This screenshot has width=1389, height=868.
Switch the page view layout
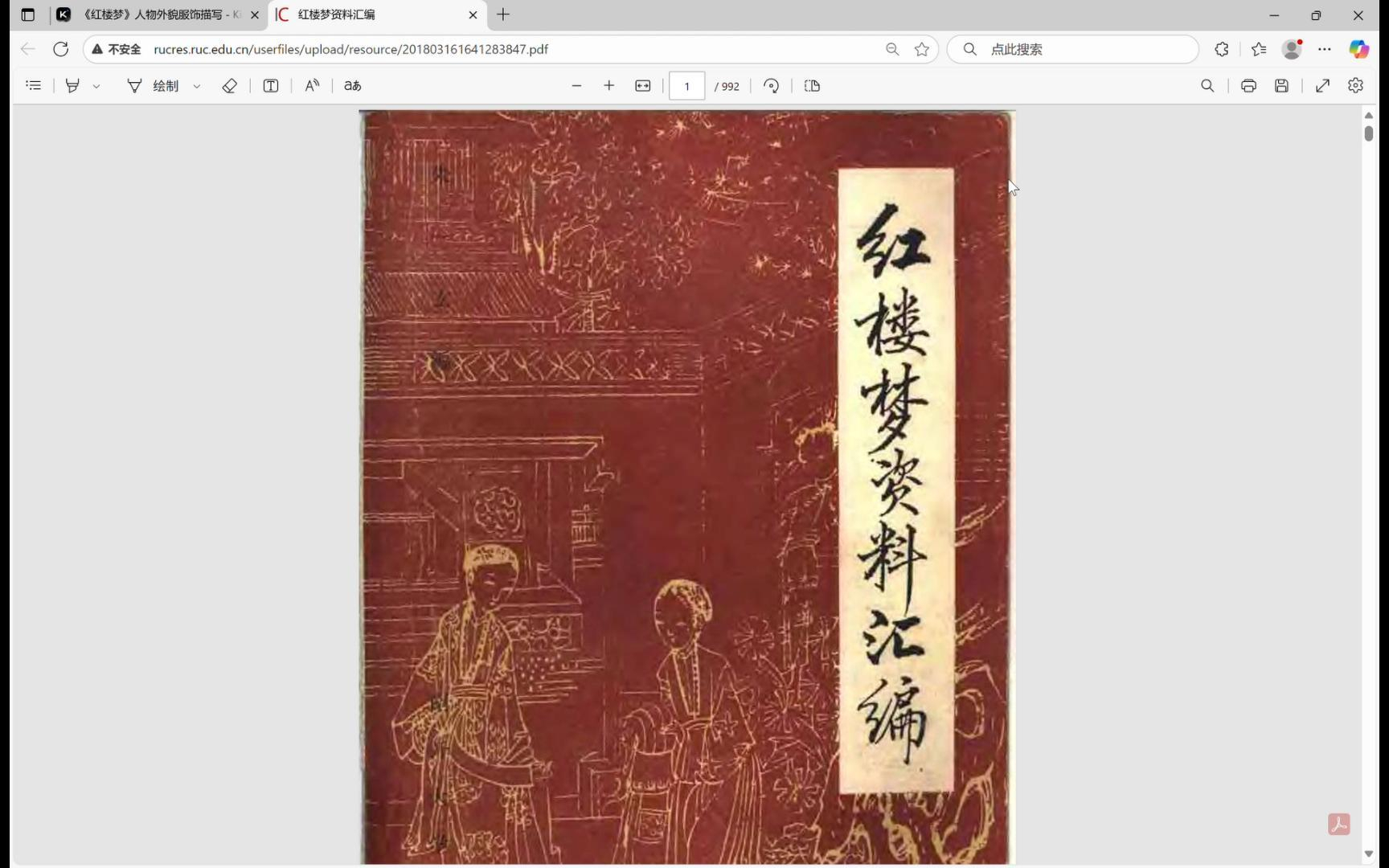pos(812,85)
